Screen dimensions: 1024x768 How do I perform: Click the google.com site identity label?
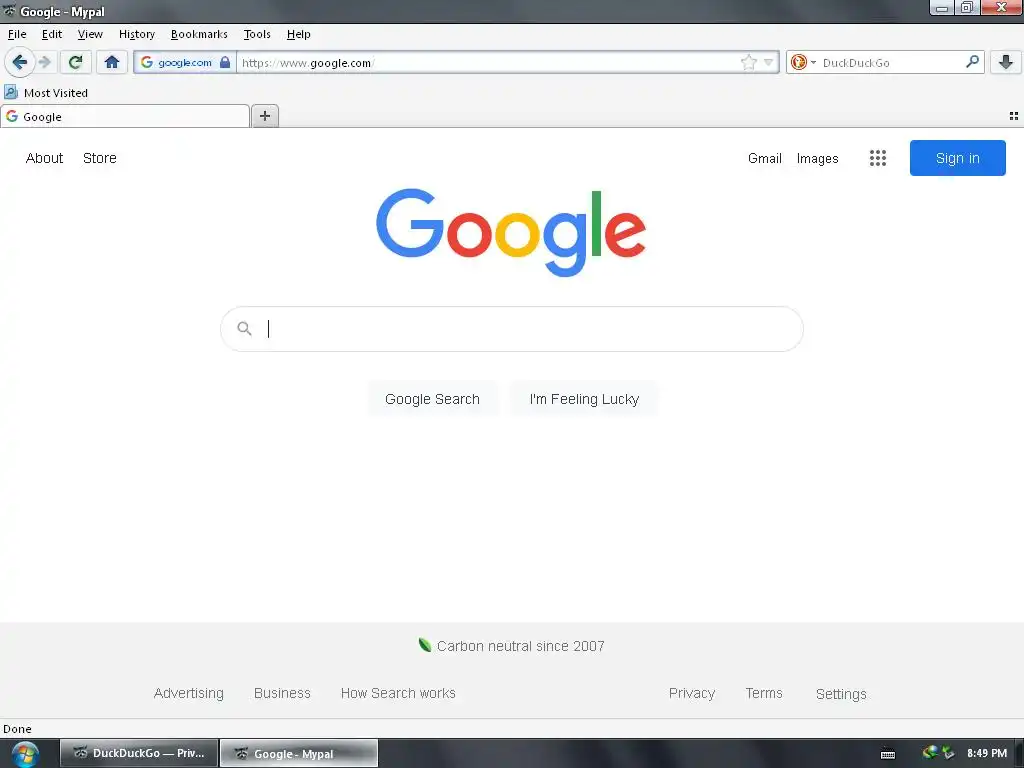[x=185, y=63]
